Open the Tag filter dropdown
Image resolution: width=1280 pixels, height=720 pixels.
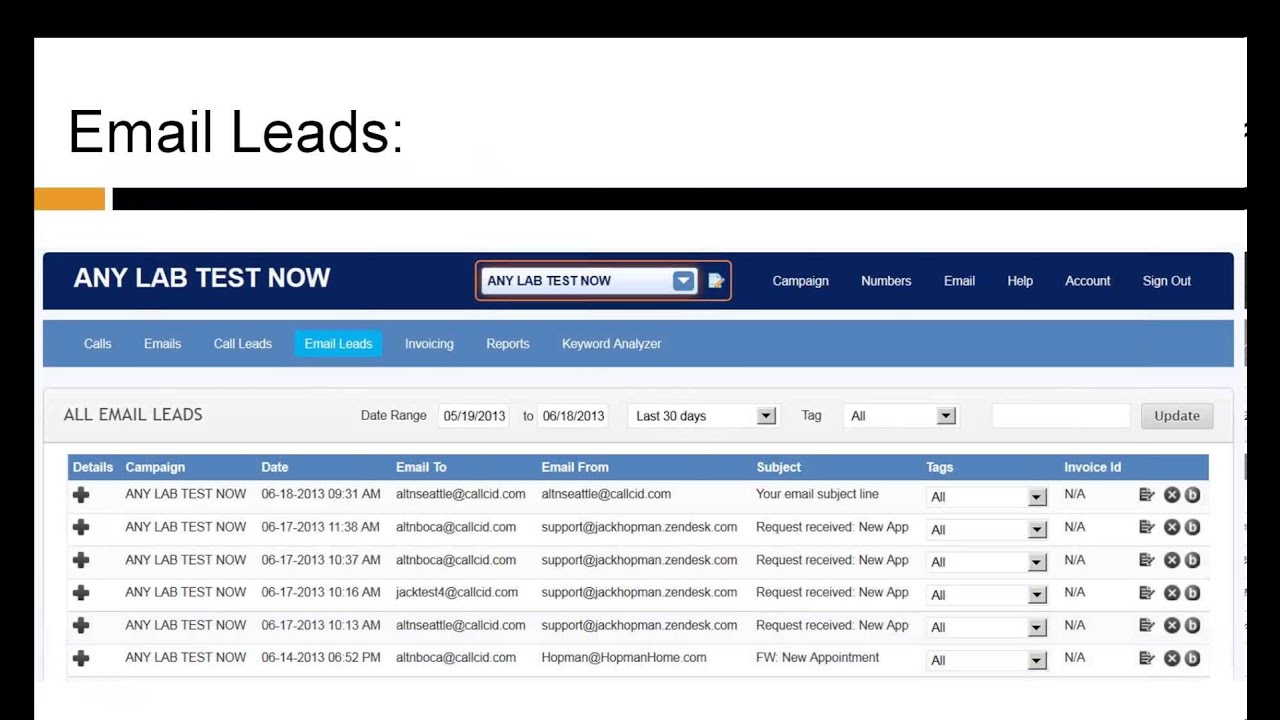901,416
